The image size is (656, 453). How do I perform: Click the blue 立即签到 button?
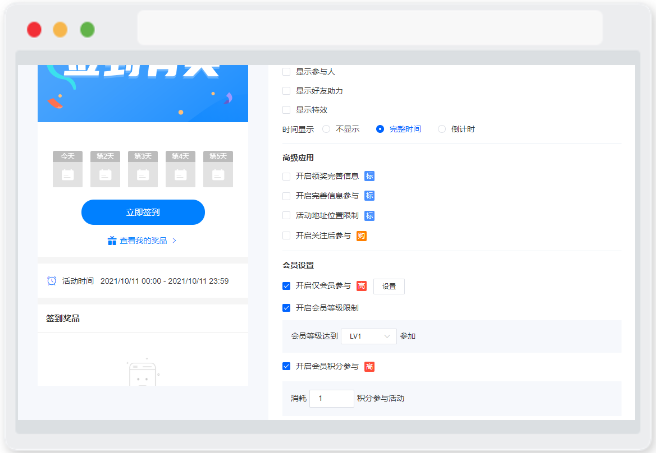tap(143, 212)
